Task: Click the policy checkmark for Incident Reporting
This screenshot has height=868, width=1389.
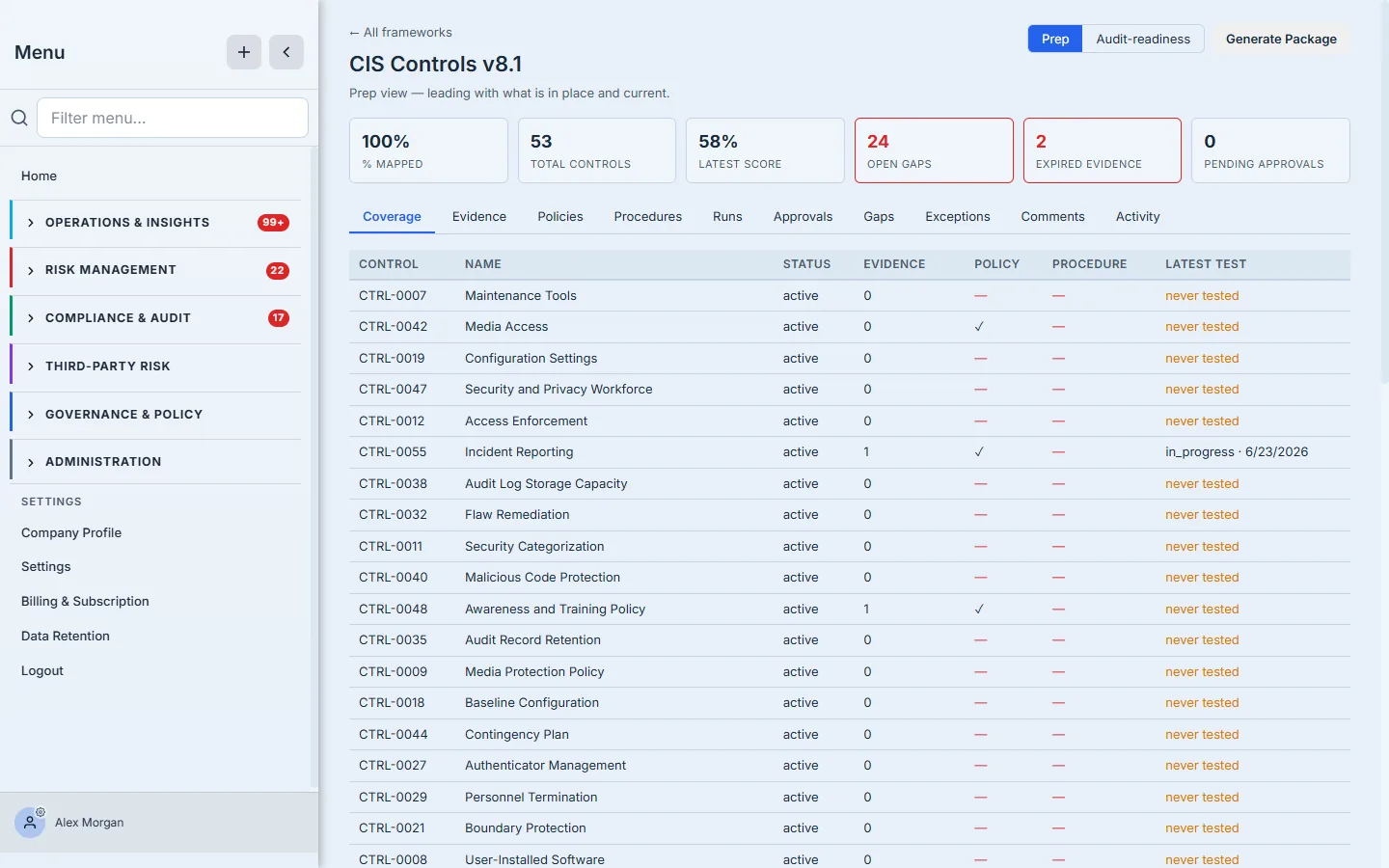Action: click(979, 452)
